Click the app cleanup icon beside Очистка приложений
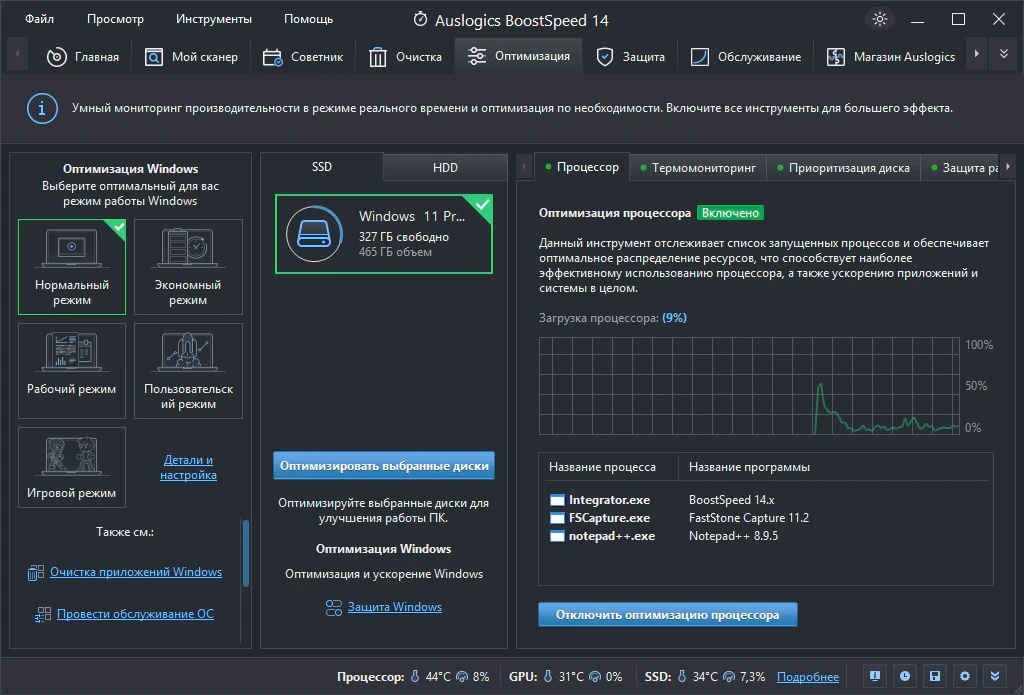Image resolution: width=1024 pixels, height=695 pixels. [35, 573]
